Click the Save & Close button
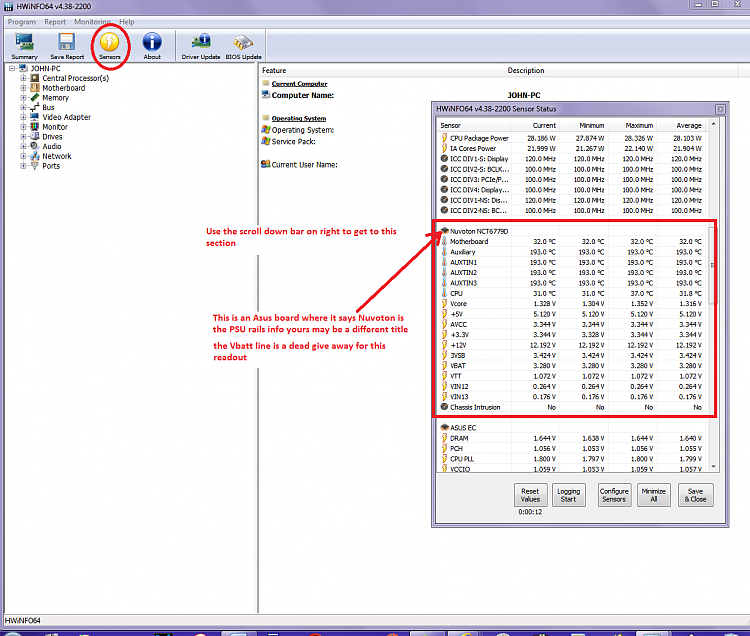The width and height of the screenshot is (750, 636). tap(695, 495)
